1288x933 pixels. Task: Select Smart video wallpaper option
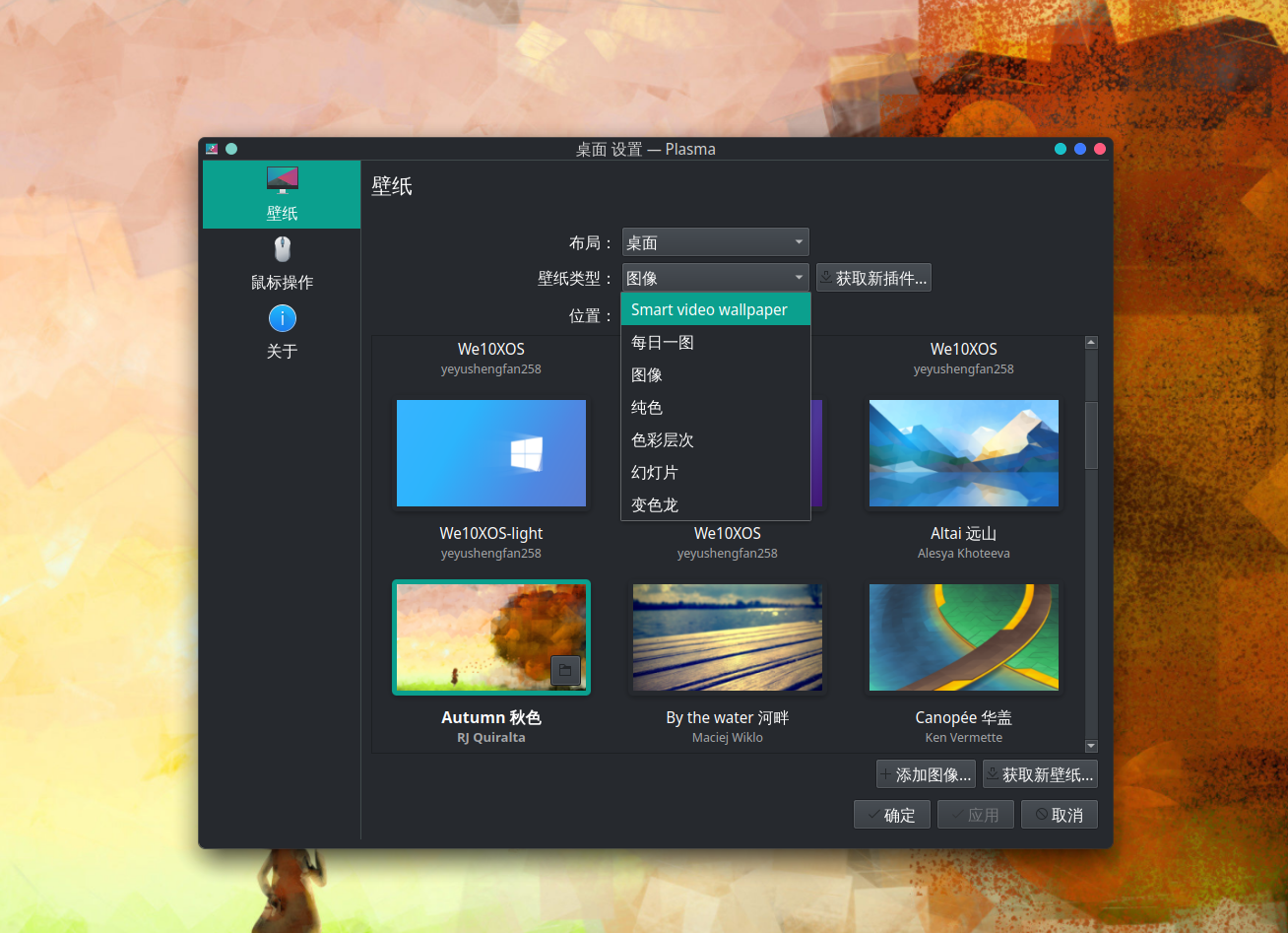pos(715,309)
